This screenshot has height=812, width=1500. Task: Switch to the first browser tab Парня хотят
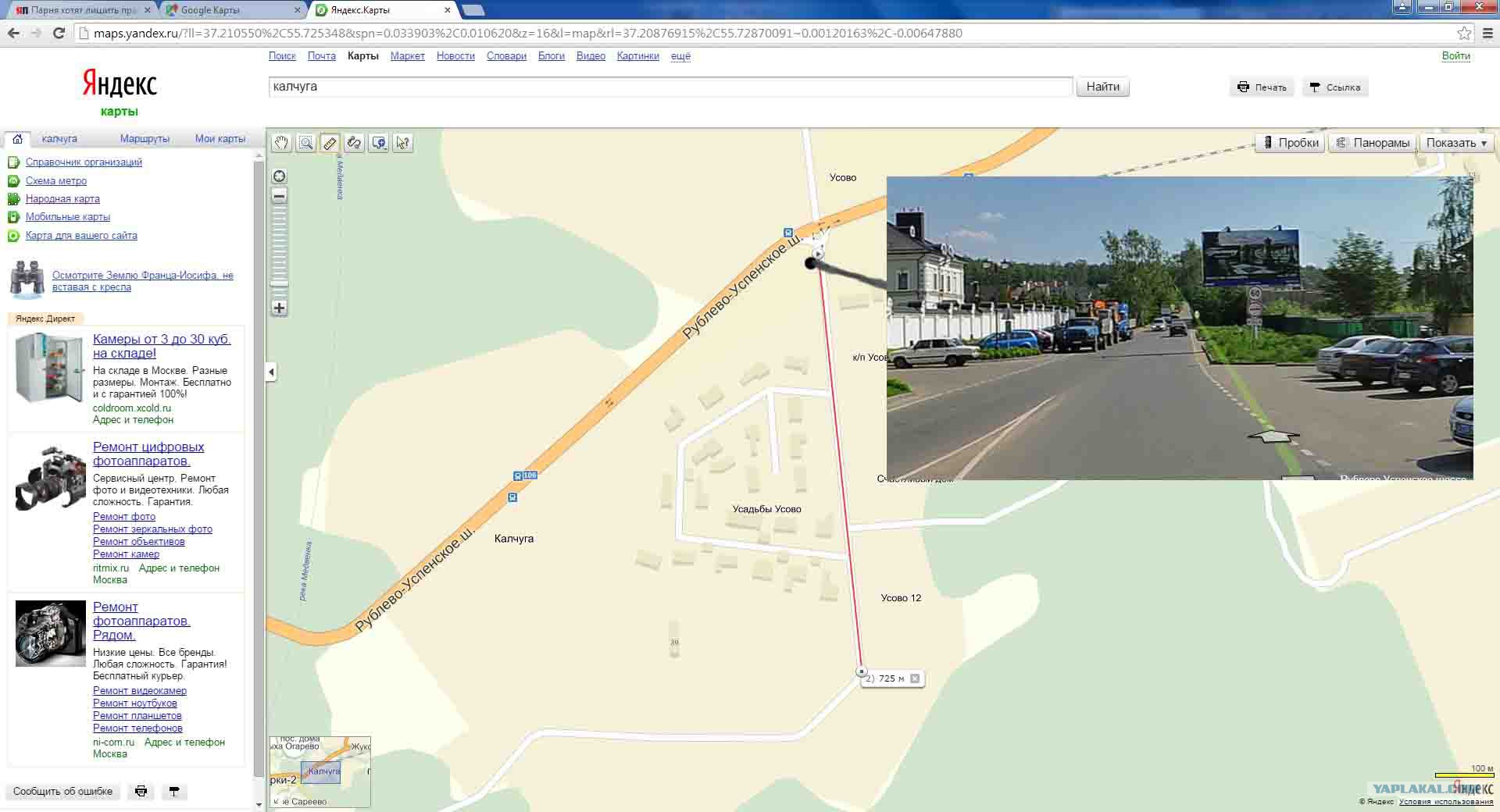click(82, 10)
